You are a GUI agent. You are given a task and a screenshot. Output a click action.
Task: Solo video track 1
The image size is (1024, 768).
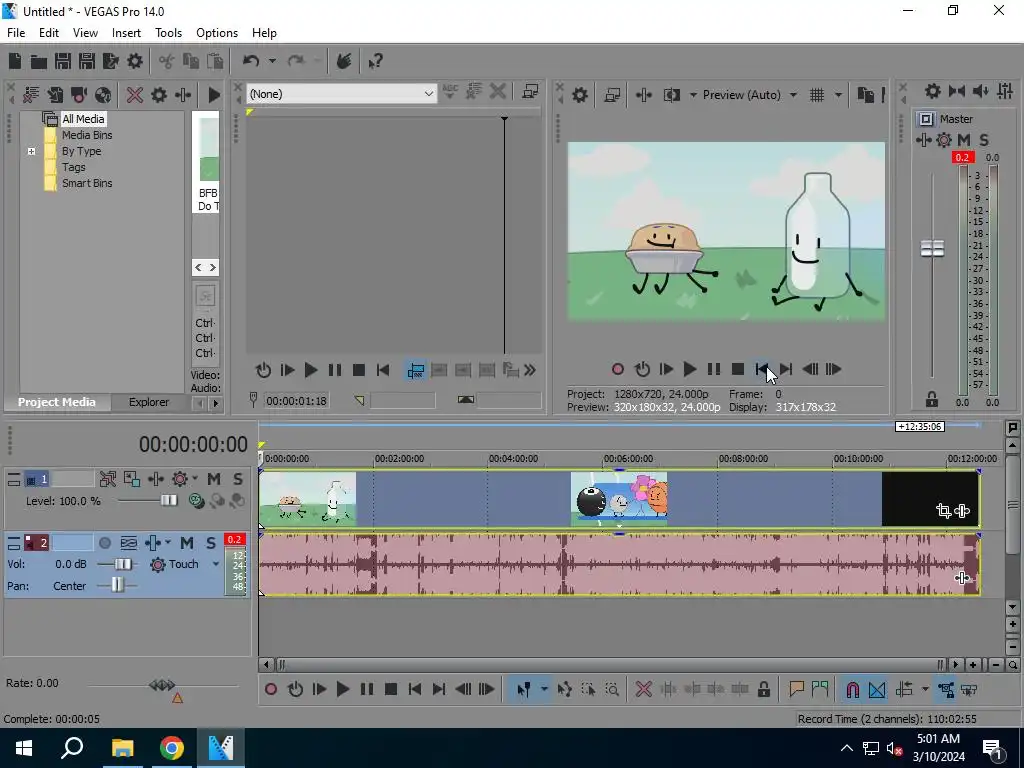[238, 479]
